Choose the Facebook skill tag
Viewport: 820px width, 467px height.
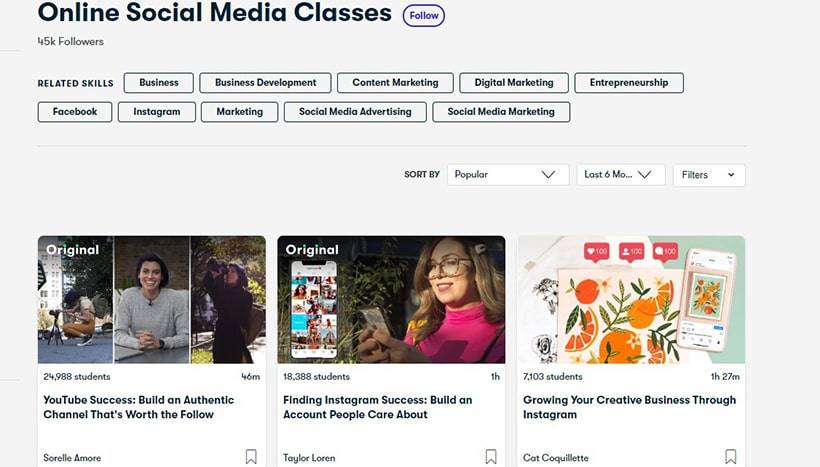coord(75,112)
